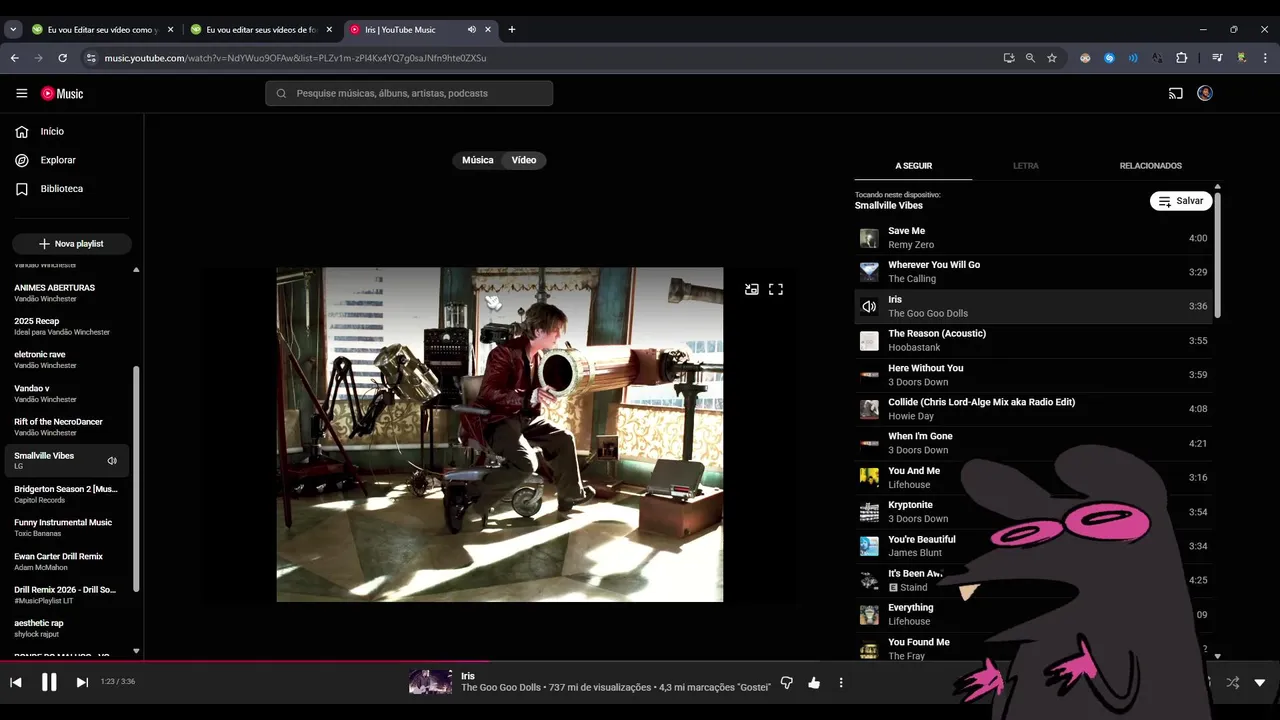The image size is (1280, 720).
Task: Open Shazam browser extension
Action: point(1109,58)
